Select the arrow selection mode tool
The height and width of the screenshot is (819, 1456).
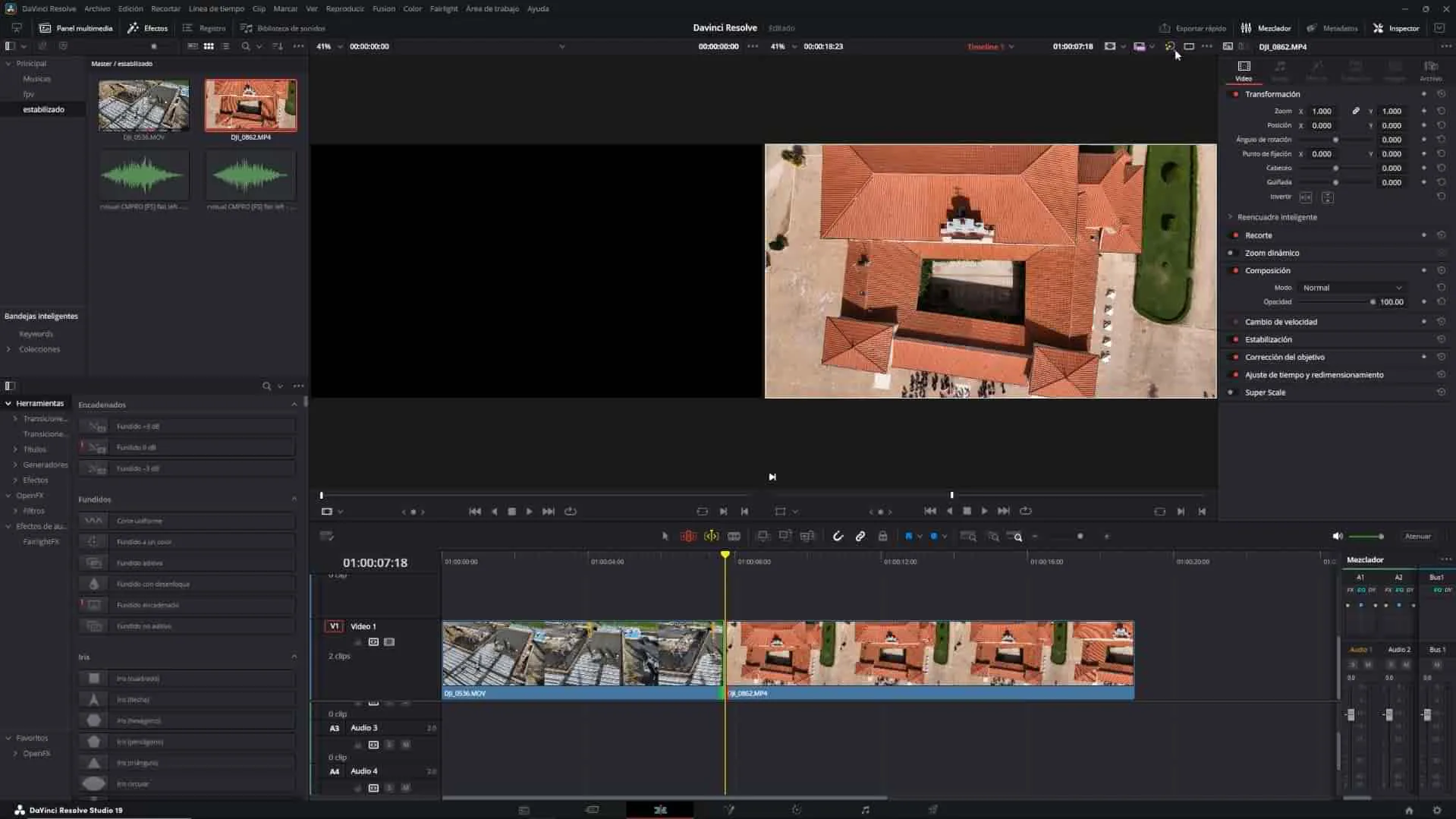coord(665,537)
